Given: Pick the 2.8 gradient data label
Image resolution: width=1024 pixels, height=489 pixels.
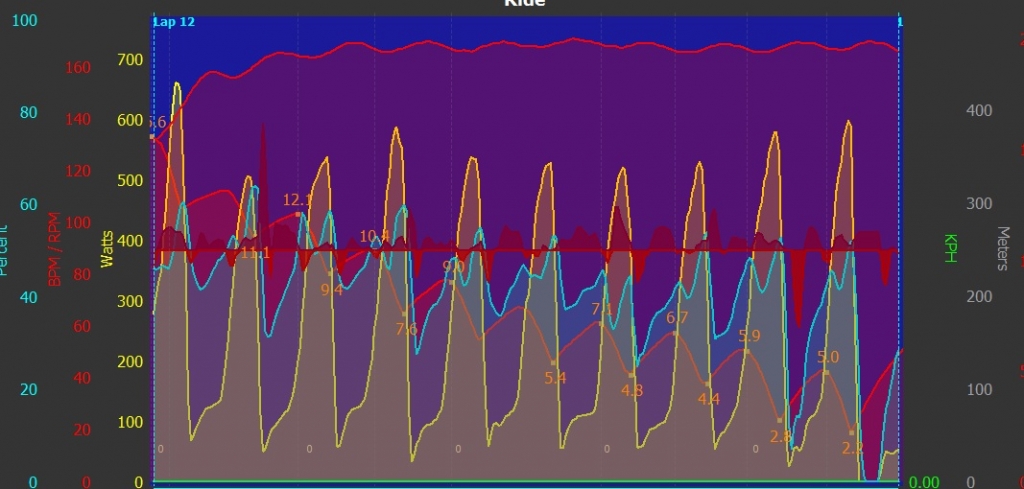Looking at the screenshot, I should 781,437.
